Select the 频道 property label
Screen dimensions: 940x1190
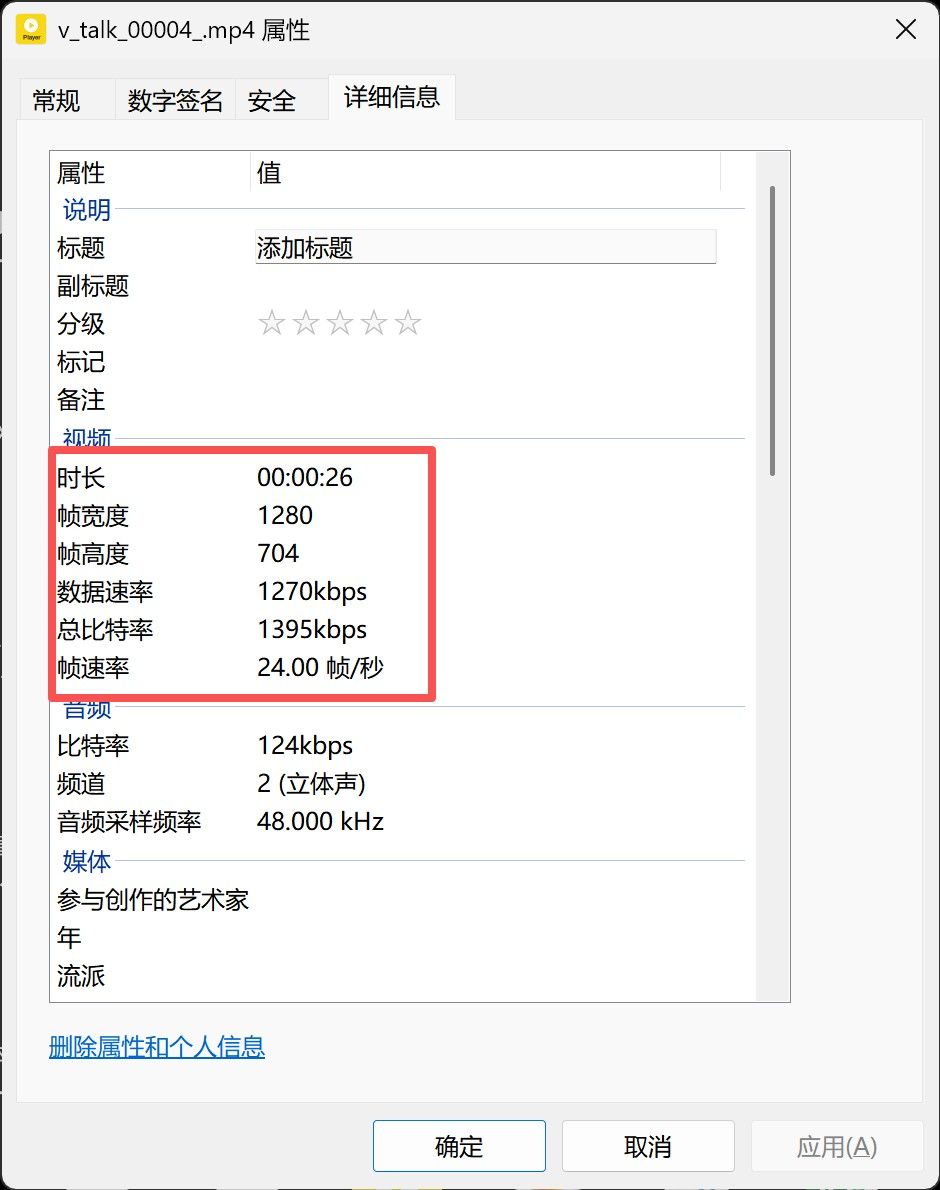[x=81, y=784]
